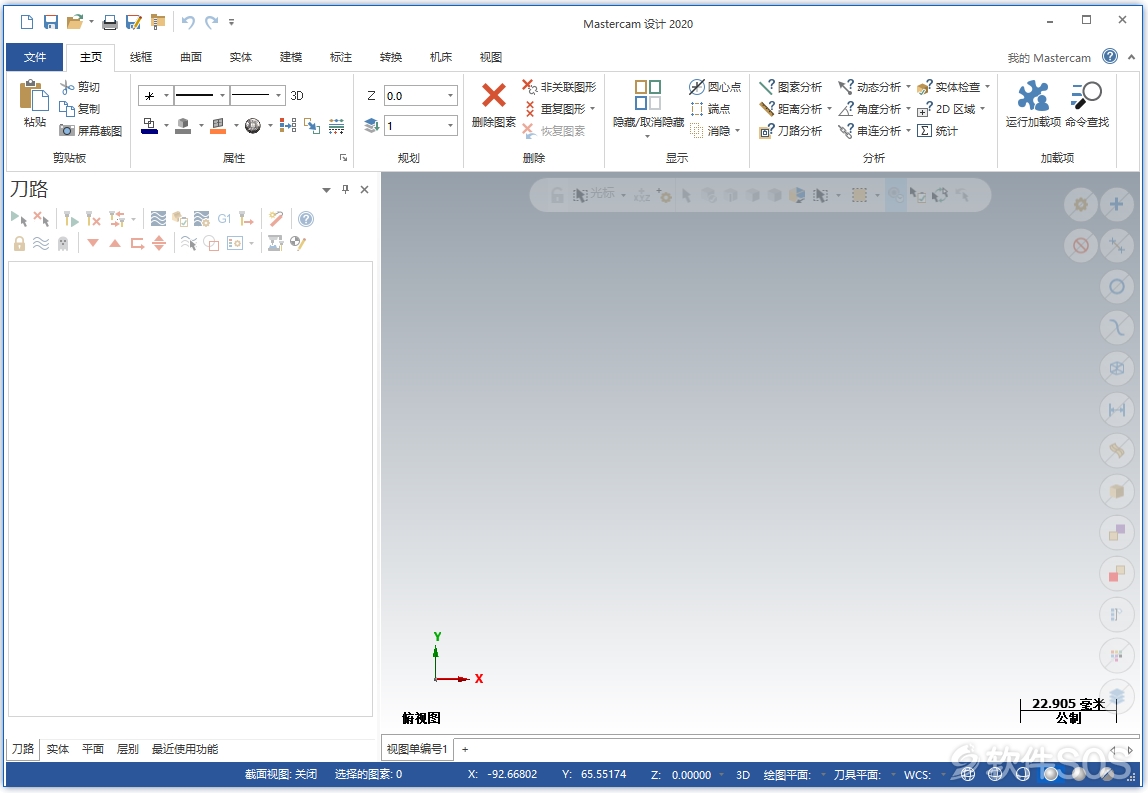This screenshot has height=793, width=1148.
Task: Click the 复制 copy button
Action: click(81, 108)
